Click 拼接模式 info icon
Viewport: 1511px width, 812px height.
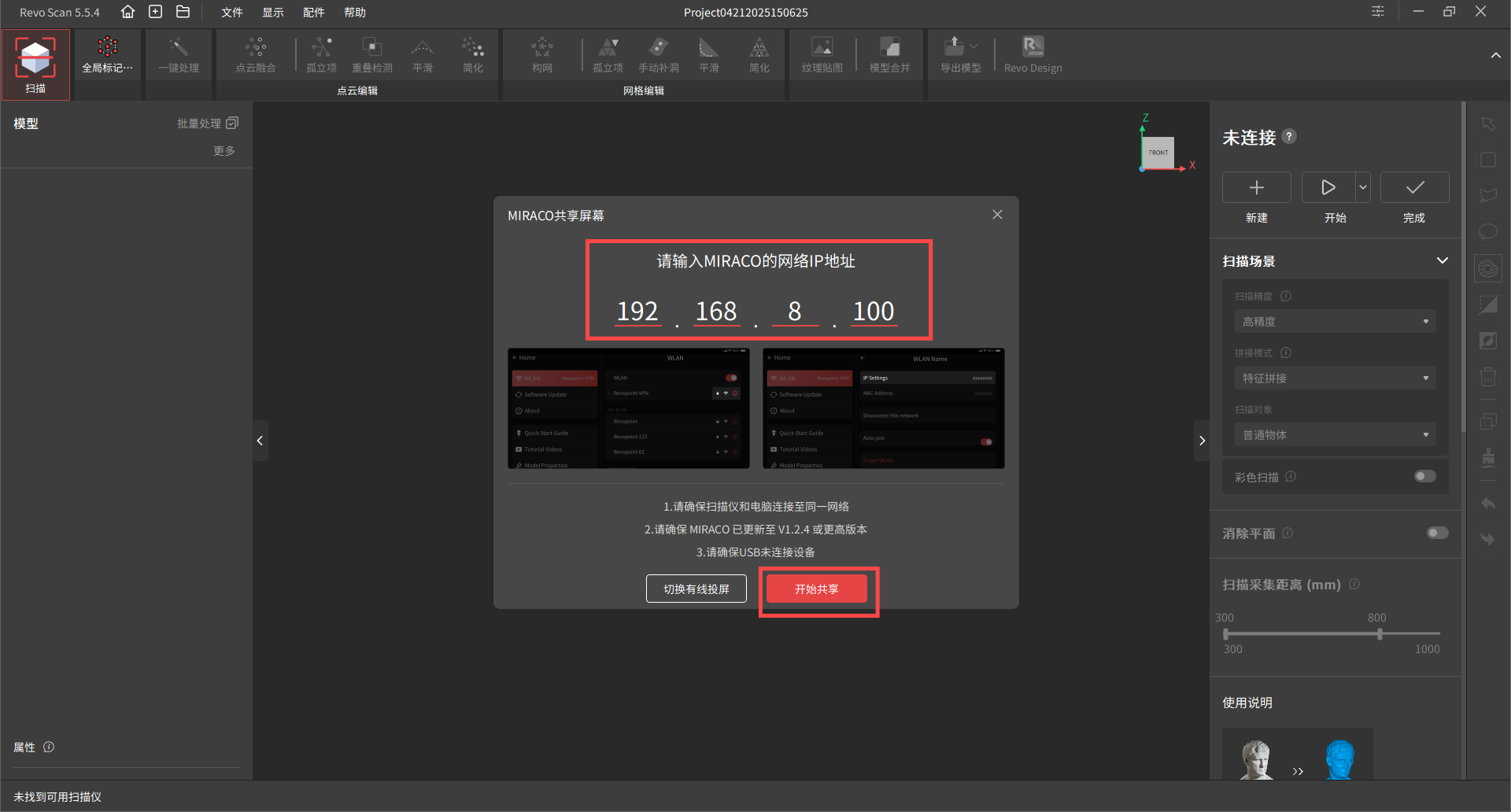[1286, 352]
